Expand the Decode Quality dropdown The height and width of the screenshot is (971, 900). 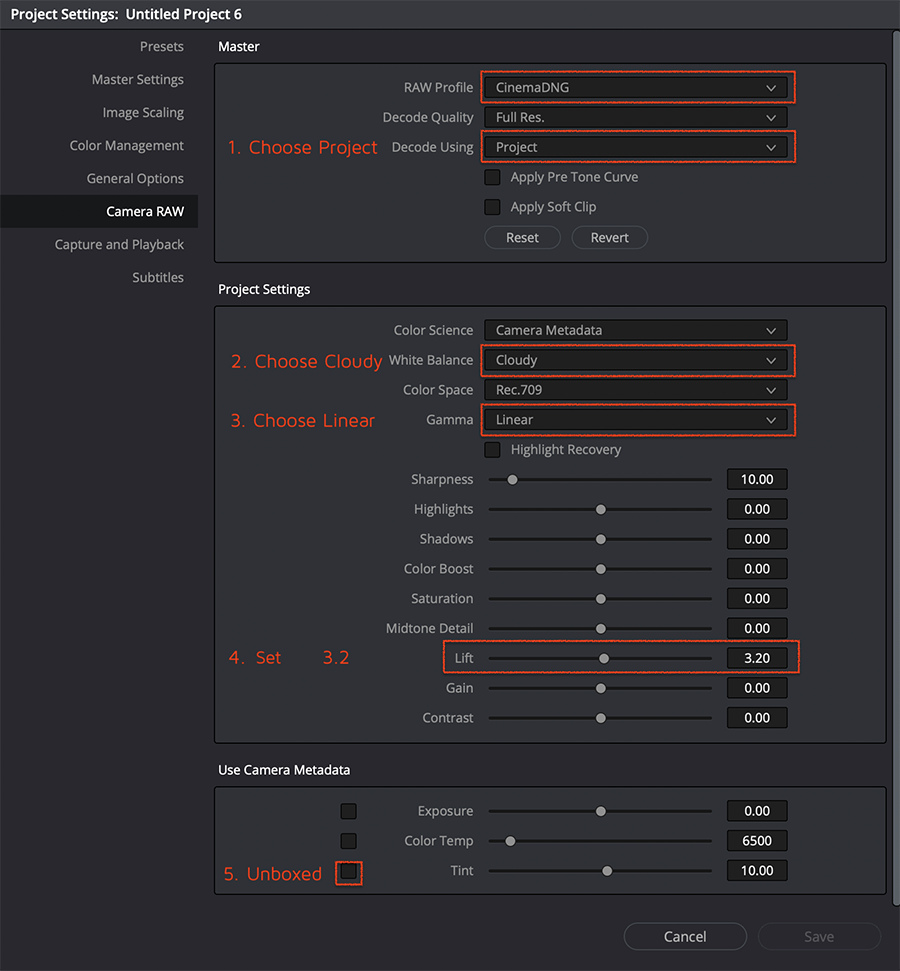(x=635, y=117)
